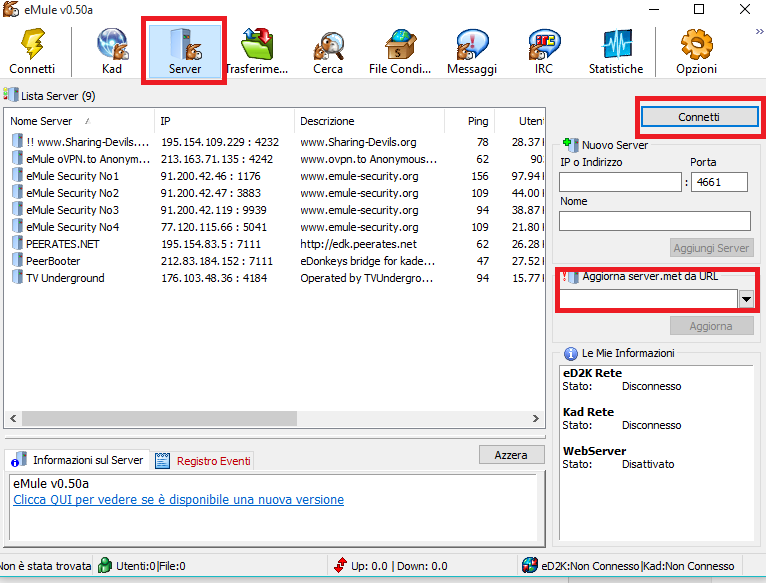Image resolution: width=766 pixels, height=583 pixels.
Task: Select eDonkeys bridge for kade... description
Action: pyautogui.click(x=367, y=261)
